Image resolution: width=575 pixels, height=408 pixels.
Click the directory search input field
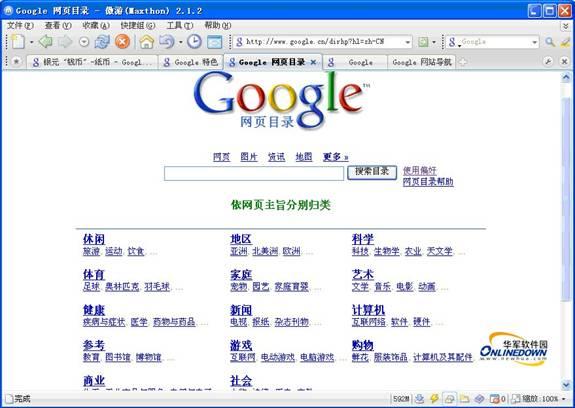tap(254, 173)
